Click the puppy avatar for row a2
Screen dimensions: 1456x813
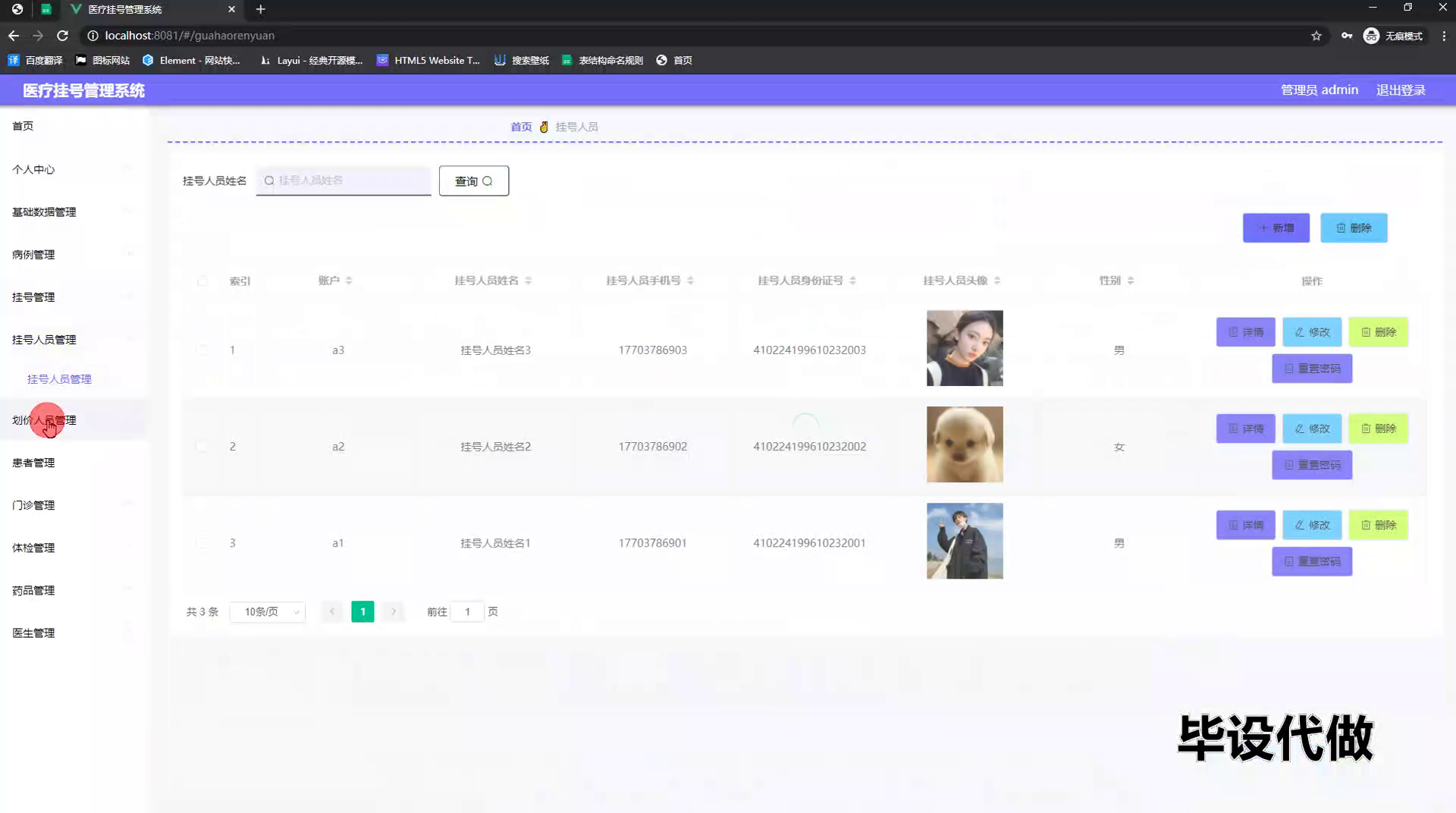click(x=965, y=444)
